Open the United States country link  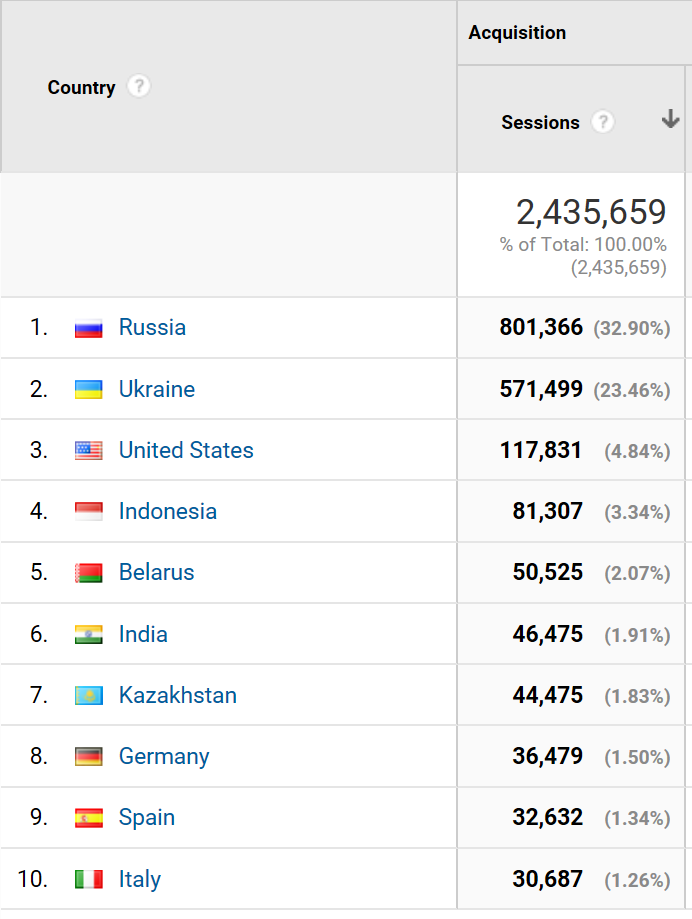pyautogui.click(x=186, y=450)
